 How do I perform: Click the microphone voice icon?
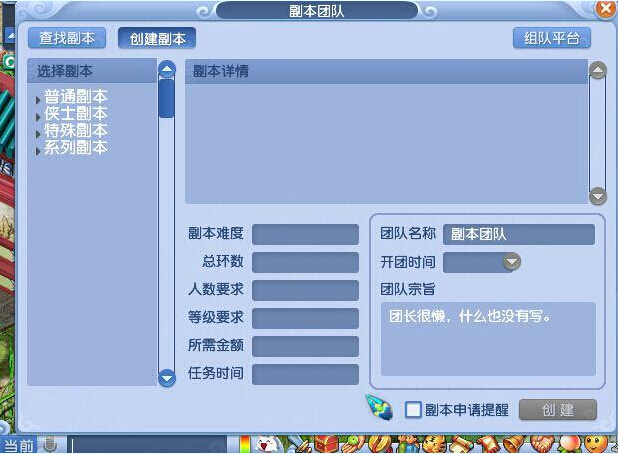50,445
